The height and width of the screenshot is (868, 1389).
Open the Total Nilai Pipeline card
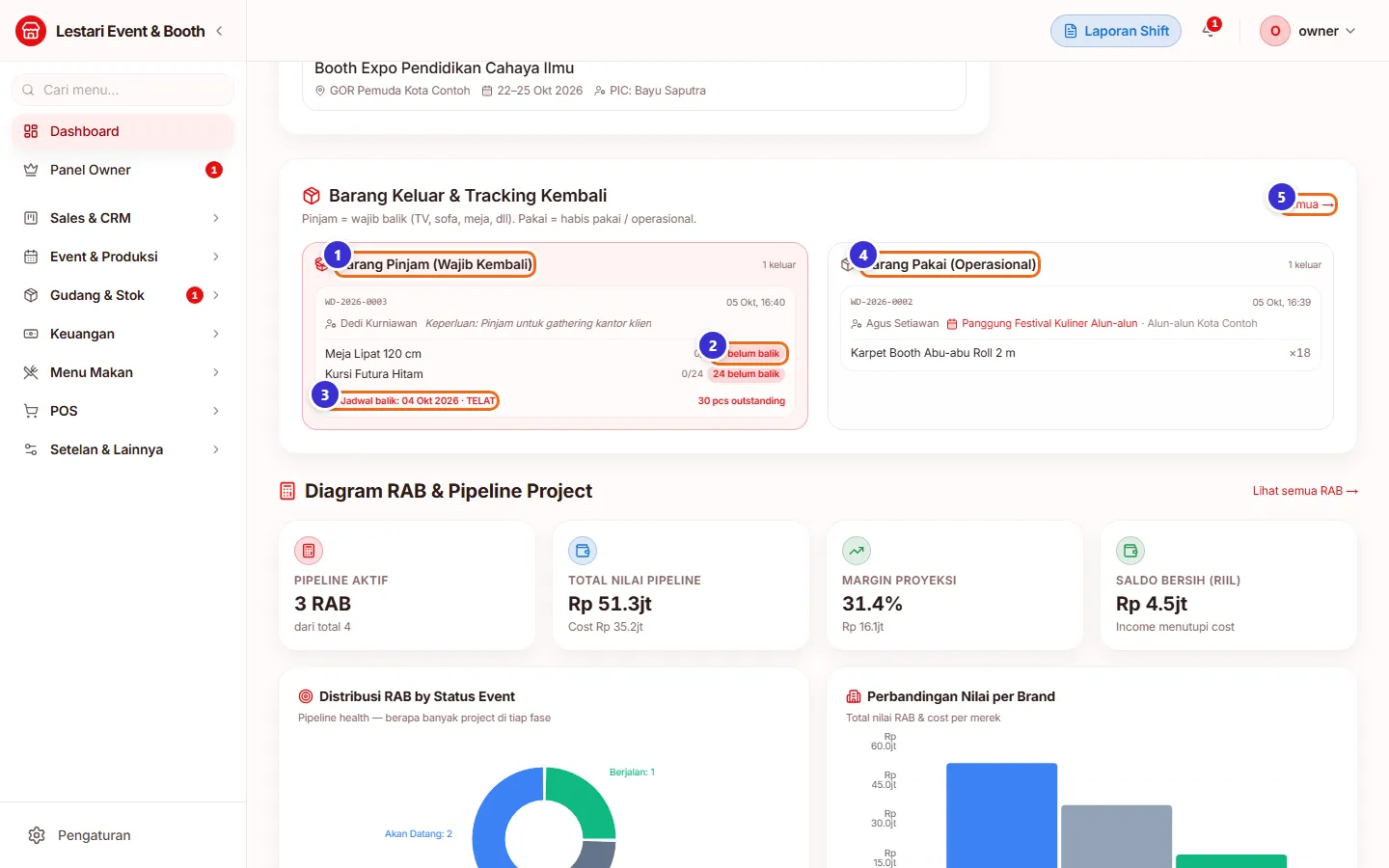tap(681, 585)
